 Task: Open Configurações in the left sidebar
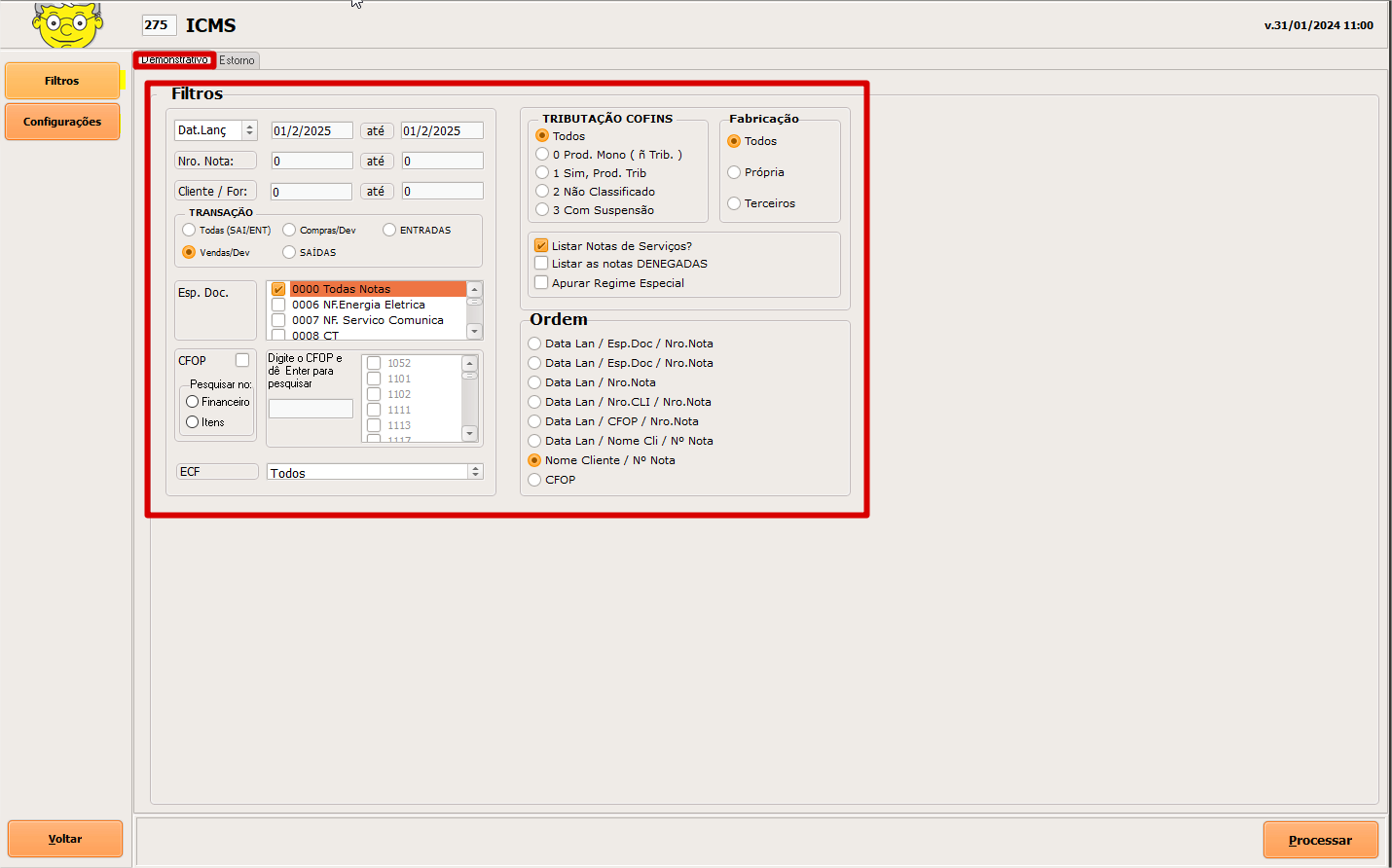[62, 122]
